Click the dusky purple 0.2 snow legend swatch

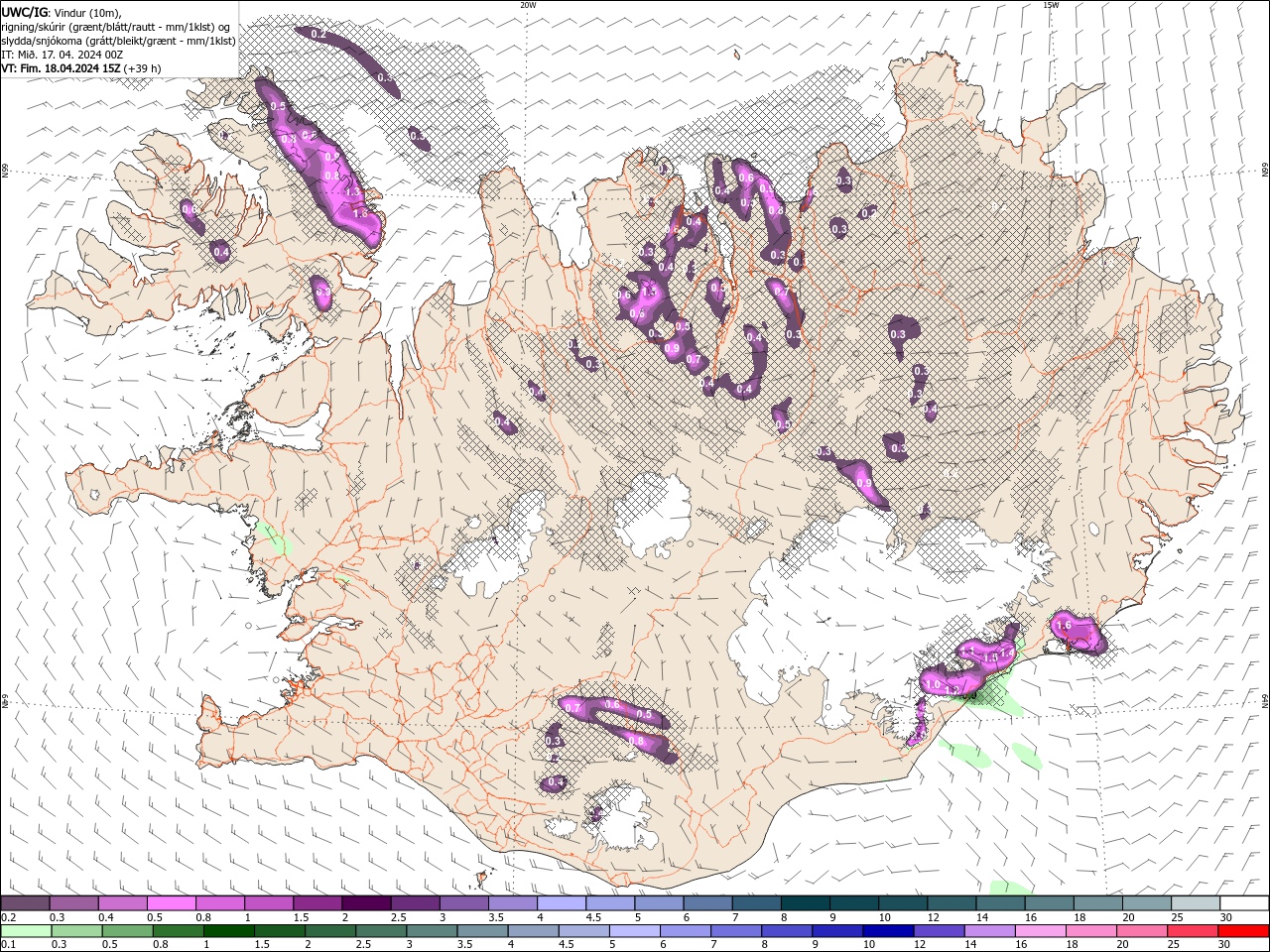coord(25,903)
